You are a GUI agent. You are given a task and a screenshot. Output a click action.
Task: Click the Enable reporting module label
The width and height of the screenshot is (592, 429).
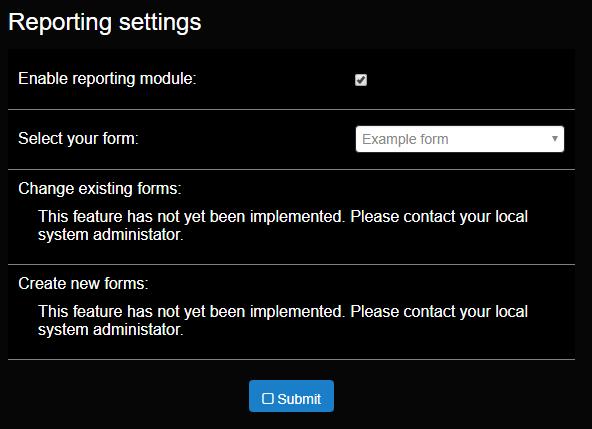coord(107,79)
